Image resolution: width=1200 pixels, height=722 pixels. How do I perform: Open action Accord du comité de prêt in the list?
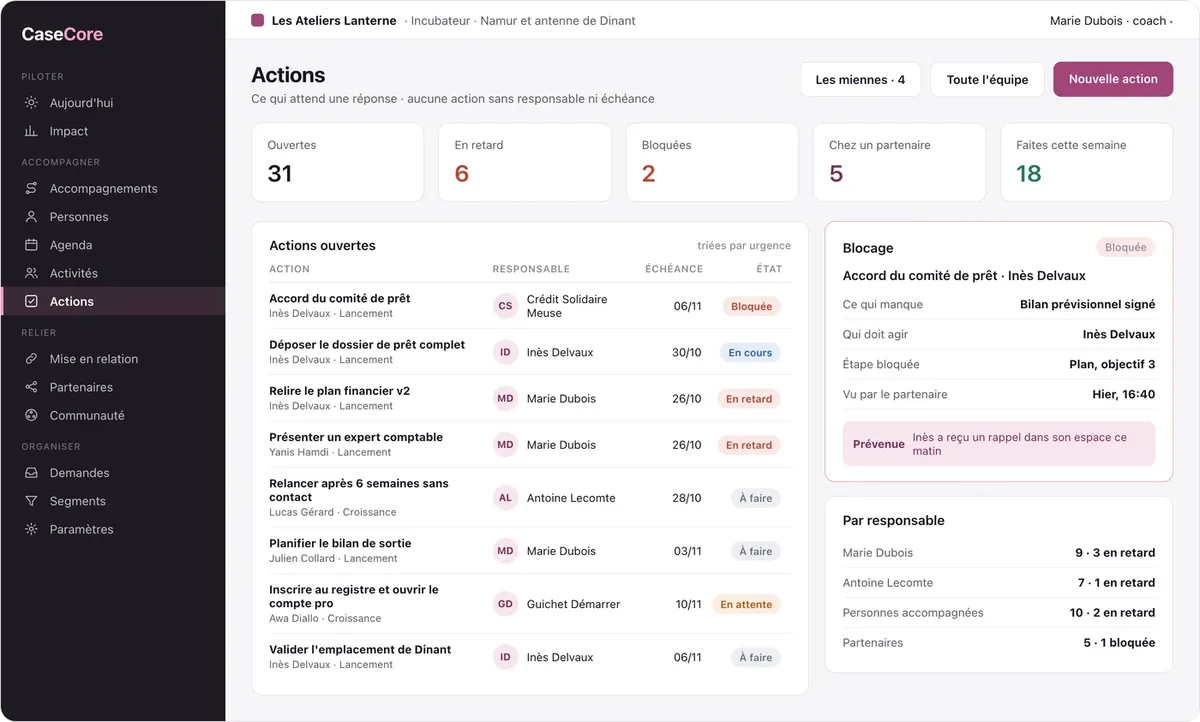coord(530,306)
